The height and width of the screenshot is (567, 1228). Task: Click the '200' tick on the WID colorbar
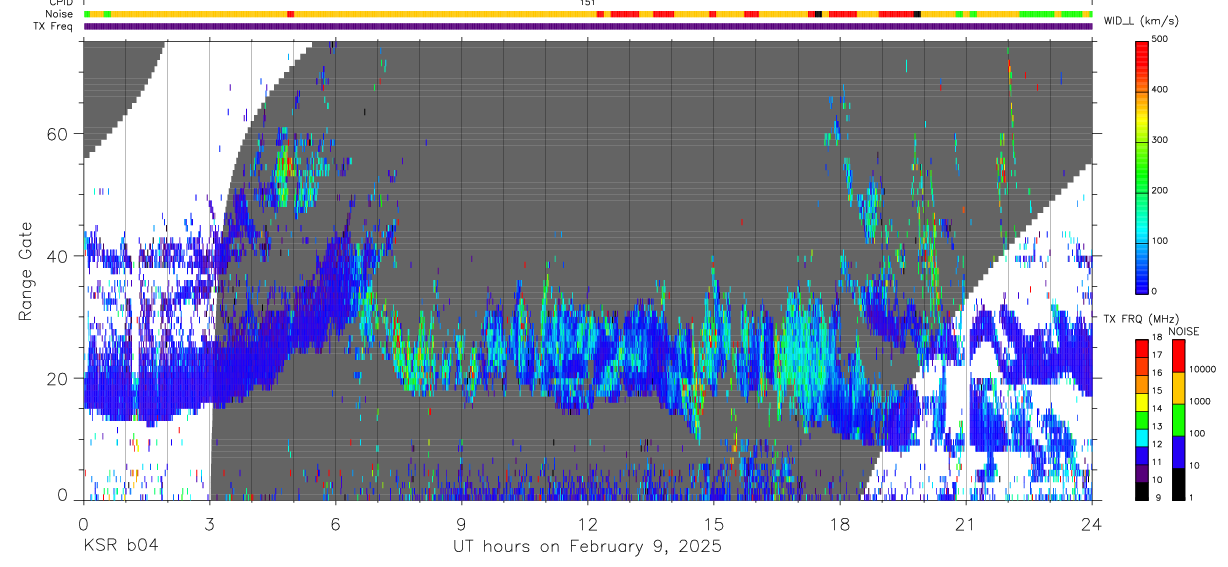pos(1160,190)
